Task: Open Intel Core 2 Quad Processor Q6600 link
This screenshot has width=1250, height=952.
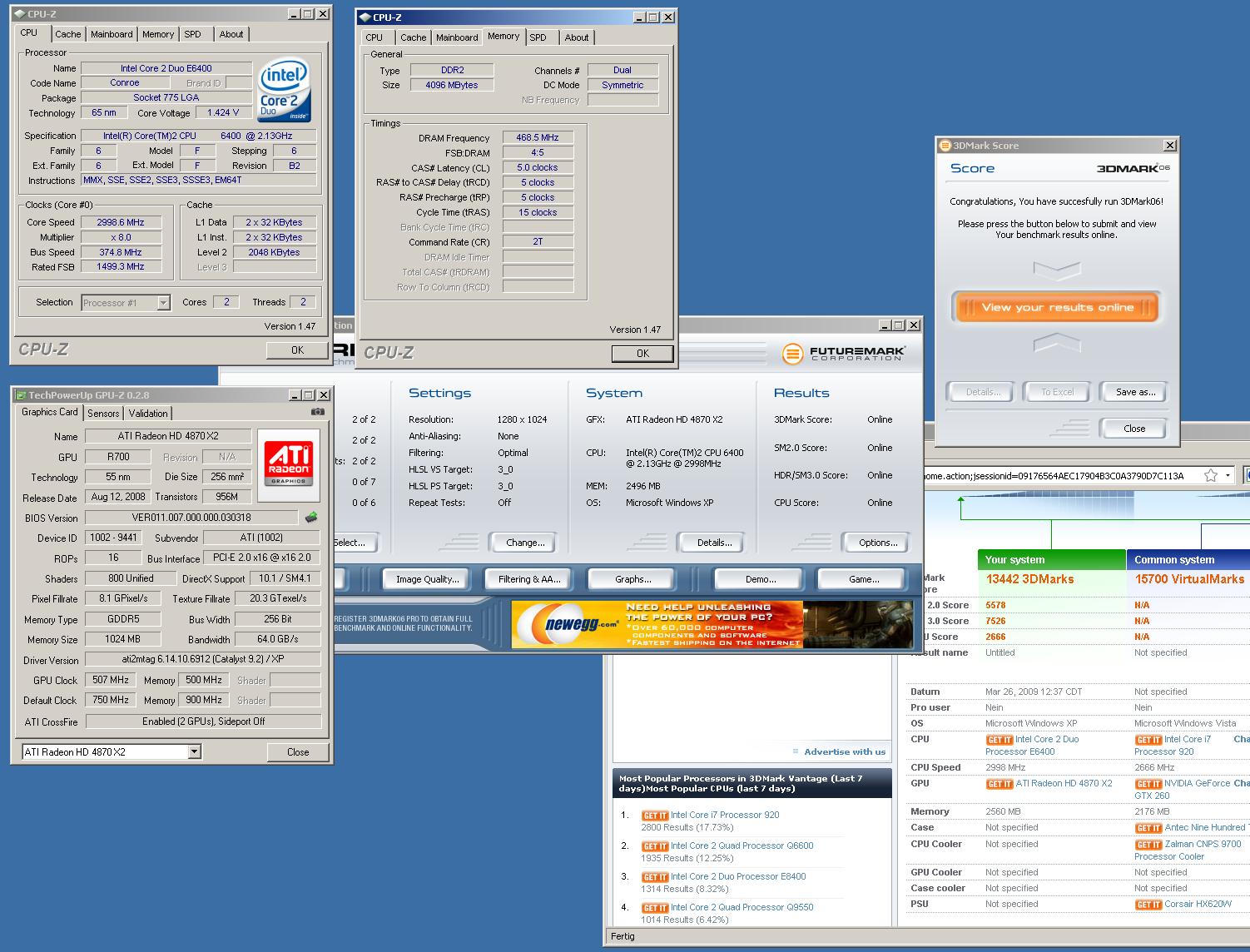Action: [742, 845]
